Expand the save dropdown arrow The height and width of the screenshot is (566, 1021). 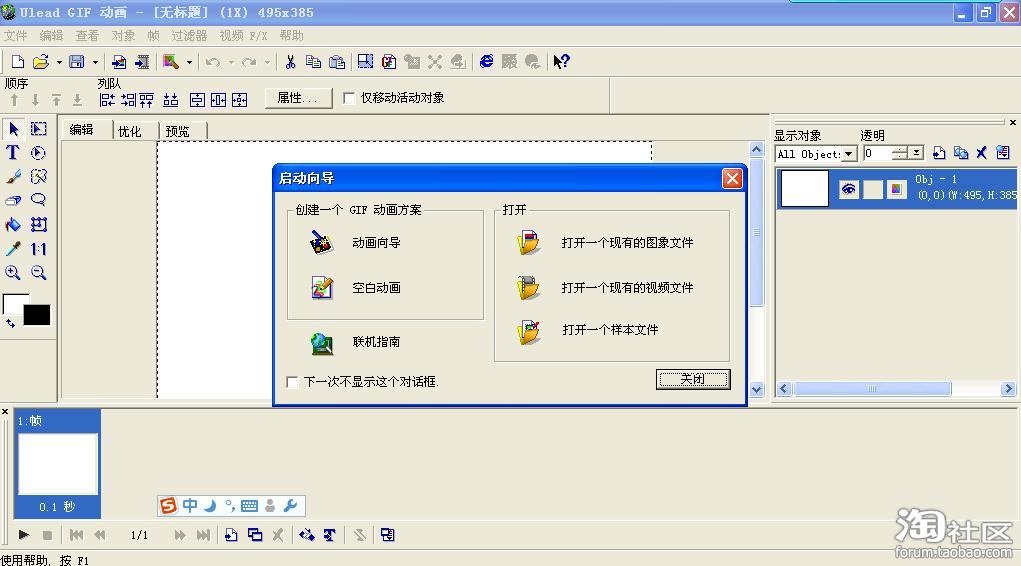(x=95, y=63)
